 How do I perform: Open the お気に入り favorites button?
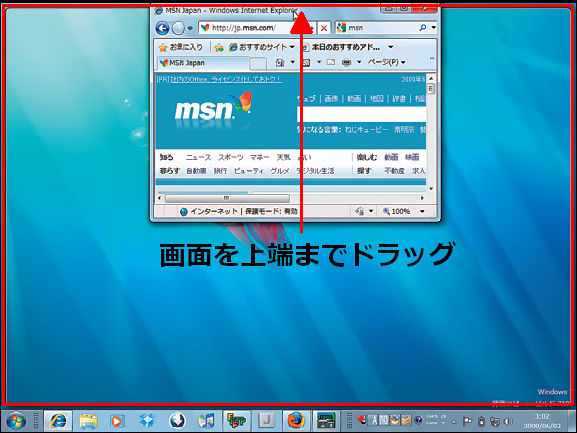coord(181,47)
